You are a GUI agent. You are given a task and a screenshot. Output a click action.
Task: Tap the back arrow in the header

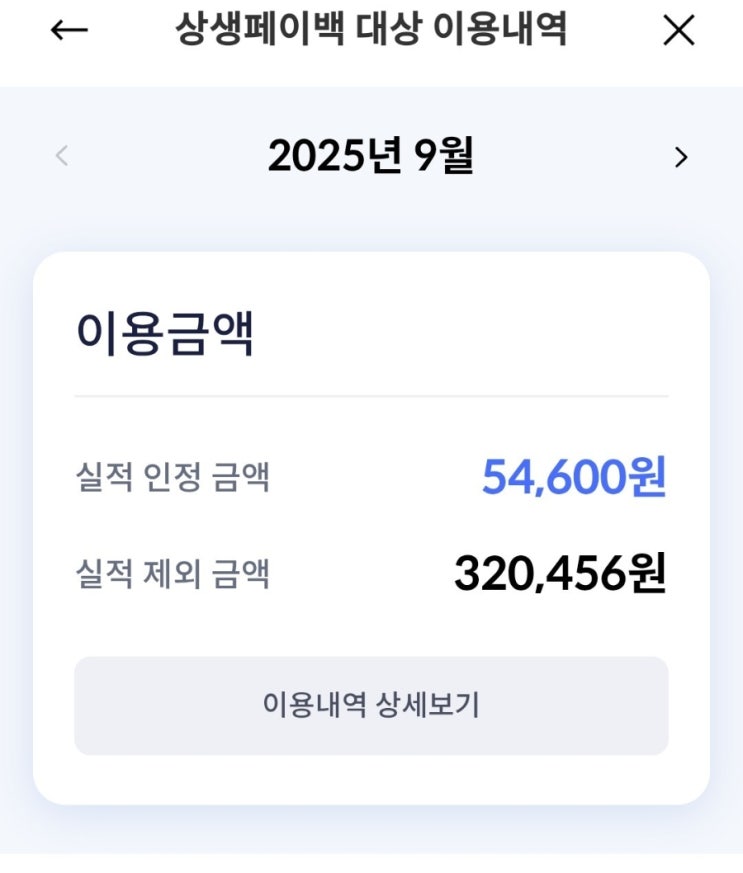pos(69,31)
